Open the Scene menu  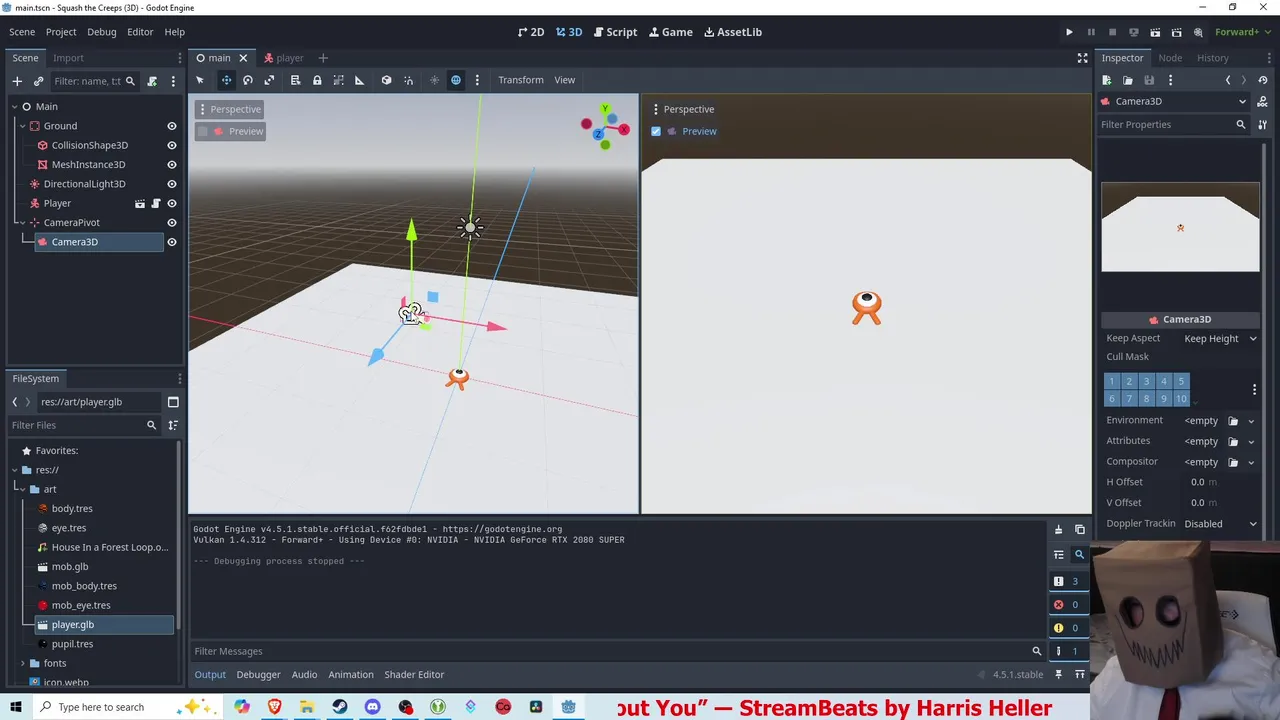22,32
